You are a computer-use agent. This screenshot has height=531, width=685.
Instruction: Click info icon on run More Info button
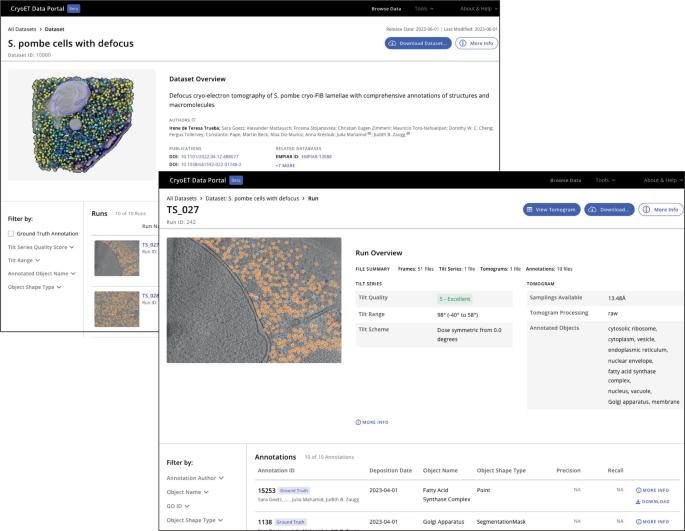tap(646, 210)
